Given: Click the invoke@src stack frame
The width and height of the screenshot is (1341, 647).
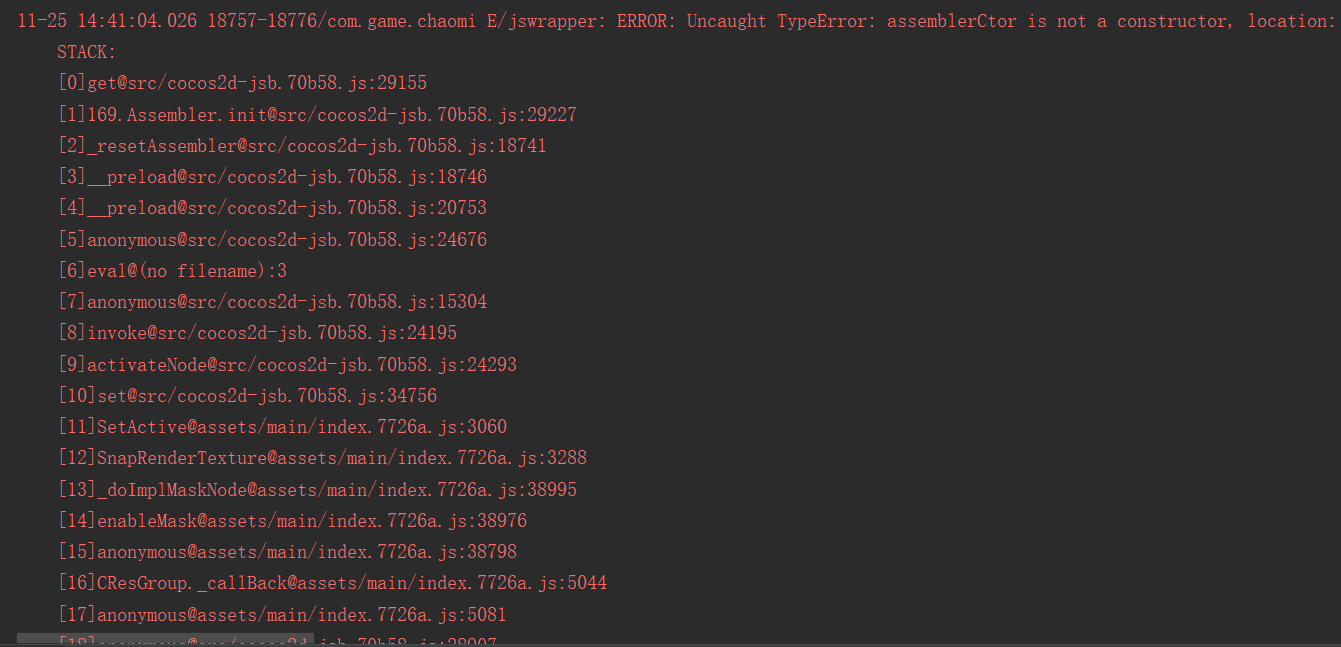Looking at the screenshot, I should click(257, 333).
